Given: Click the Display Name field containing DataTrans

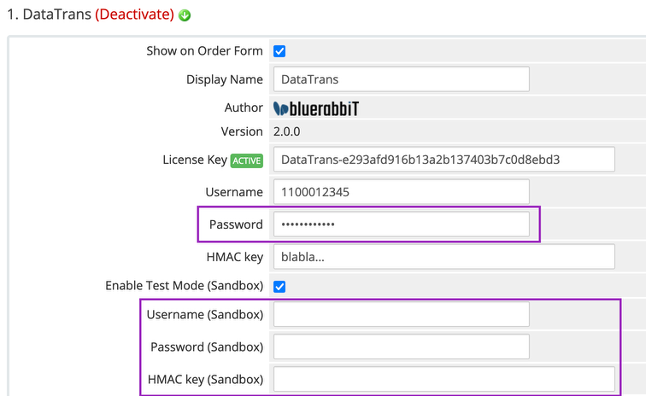Looking at the screenshot, I should click(401, 79).
